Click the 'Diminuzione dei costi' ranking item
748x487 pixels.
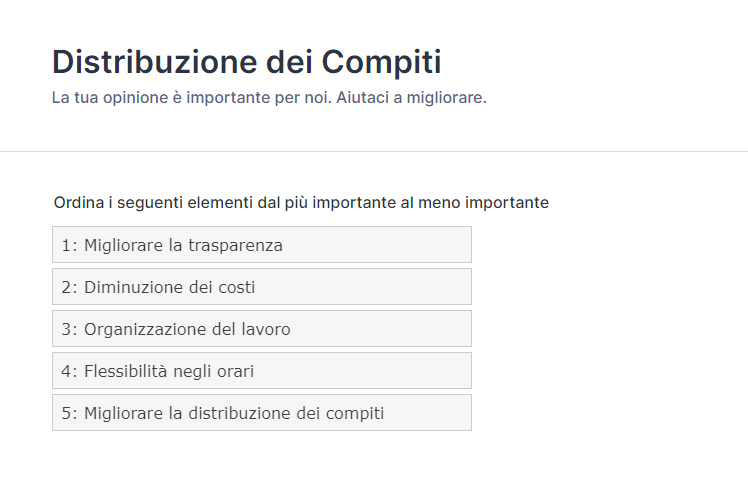[x=261, y=287]
